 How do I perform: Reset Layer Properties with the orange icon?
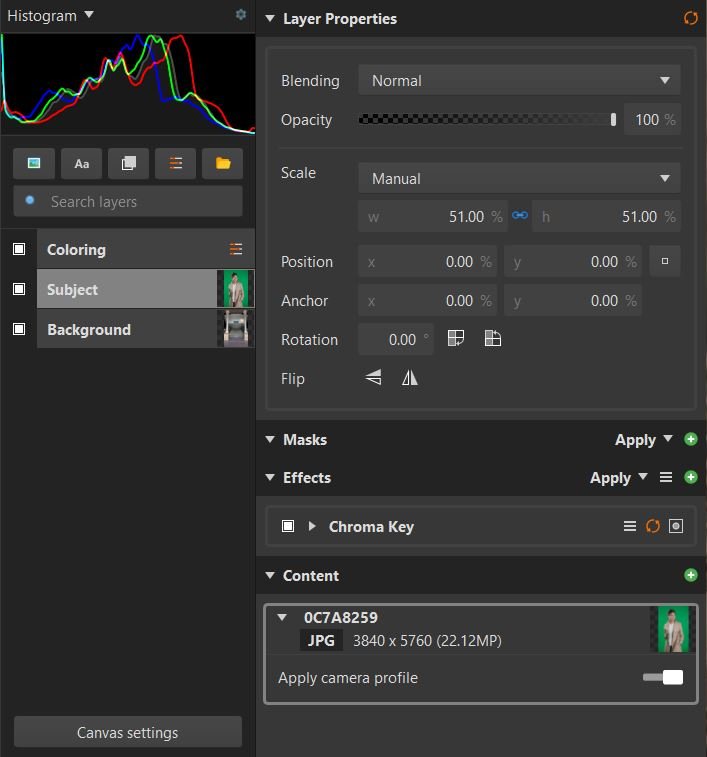tap(691, 18)
